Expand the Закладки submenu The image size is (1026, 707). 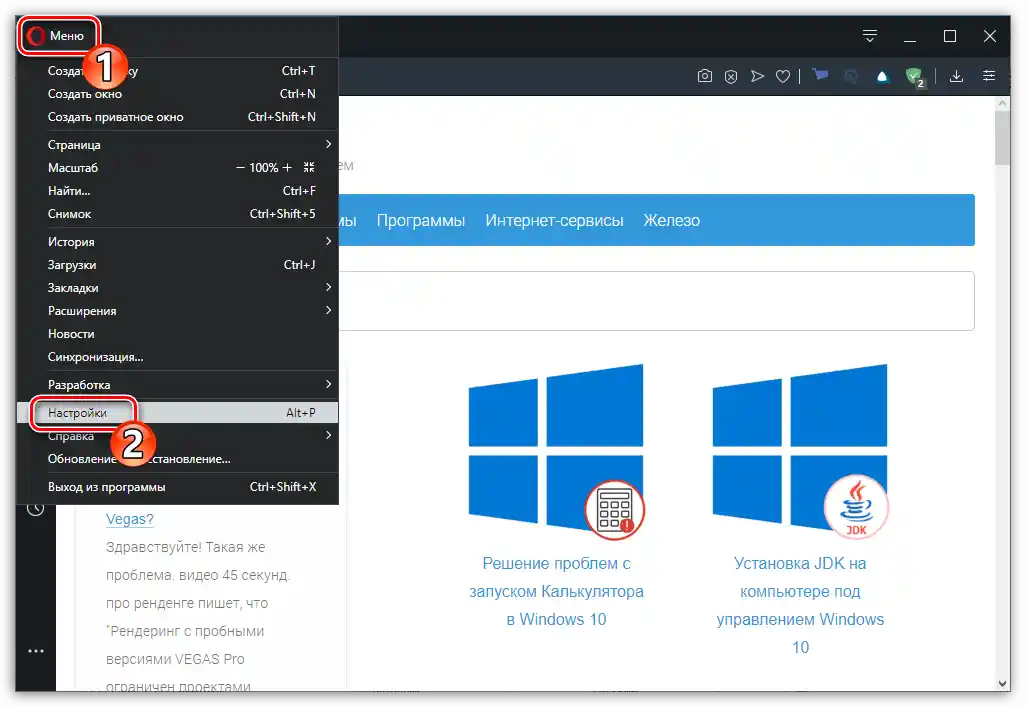pos(177,287)
